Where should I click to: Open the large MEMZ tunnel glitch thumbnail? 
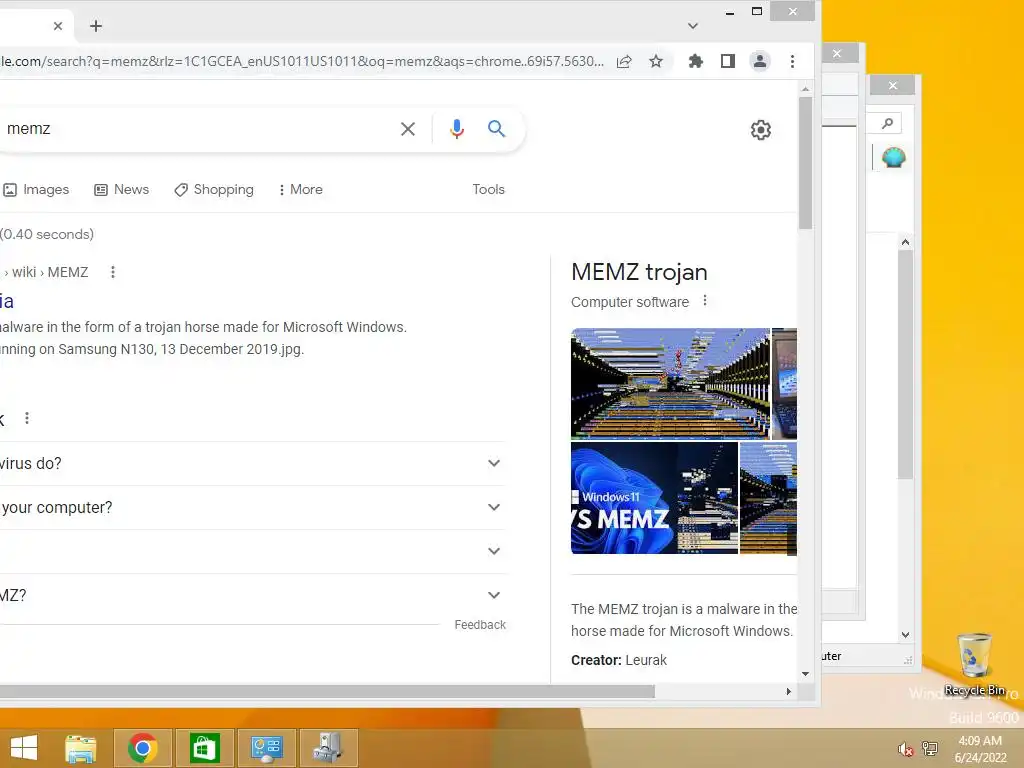pos(670,383)
